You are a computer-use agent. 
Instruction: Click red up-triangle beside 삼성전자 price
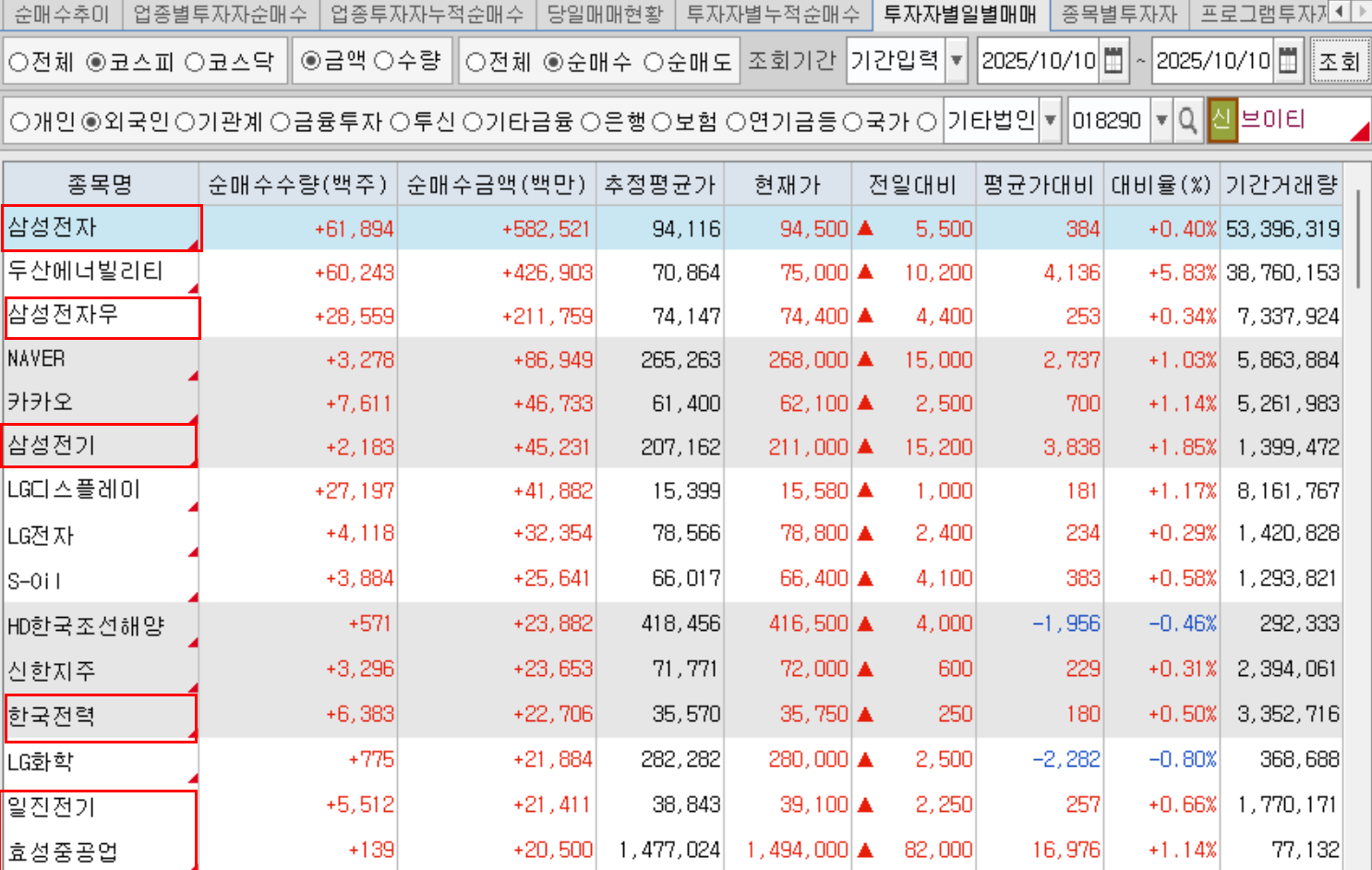pyautogui.click(x=865, y=228)
